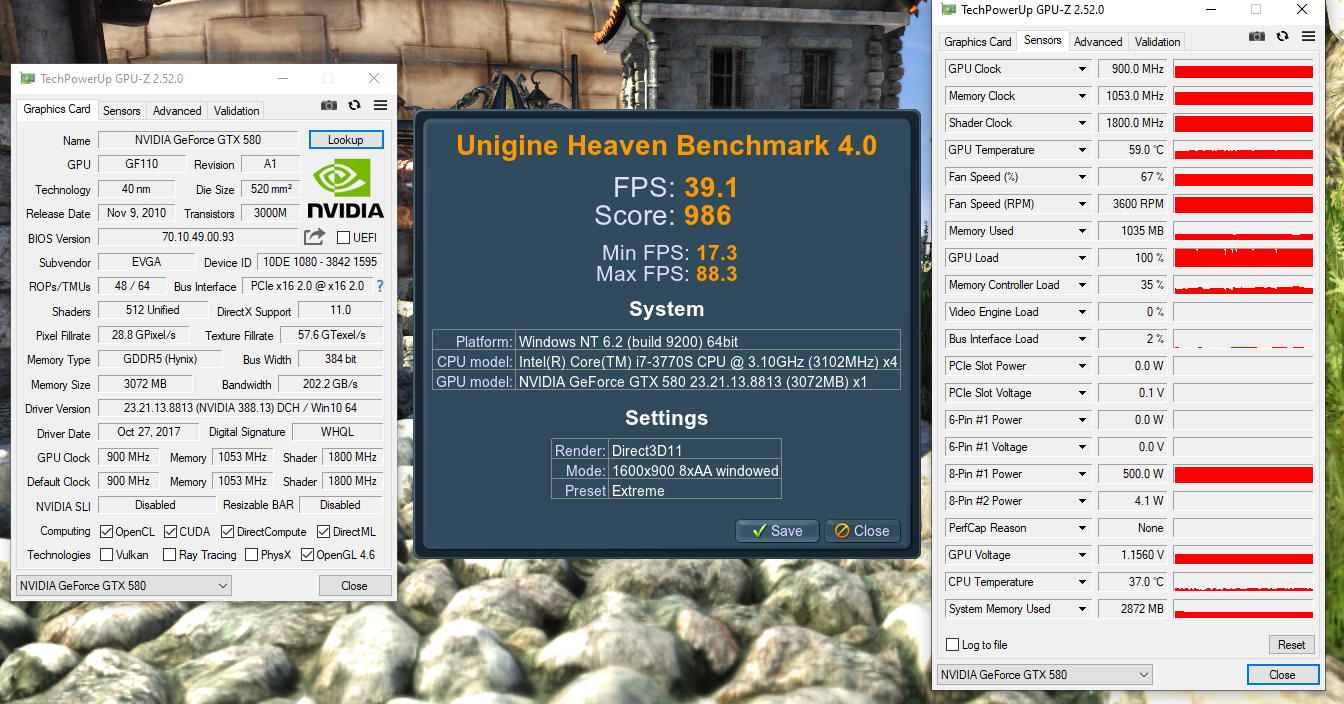This screenshot has height=704, width=1344.
Task: Click the GPU Clock red sensor graph
Action: coord(1243,69)
